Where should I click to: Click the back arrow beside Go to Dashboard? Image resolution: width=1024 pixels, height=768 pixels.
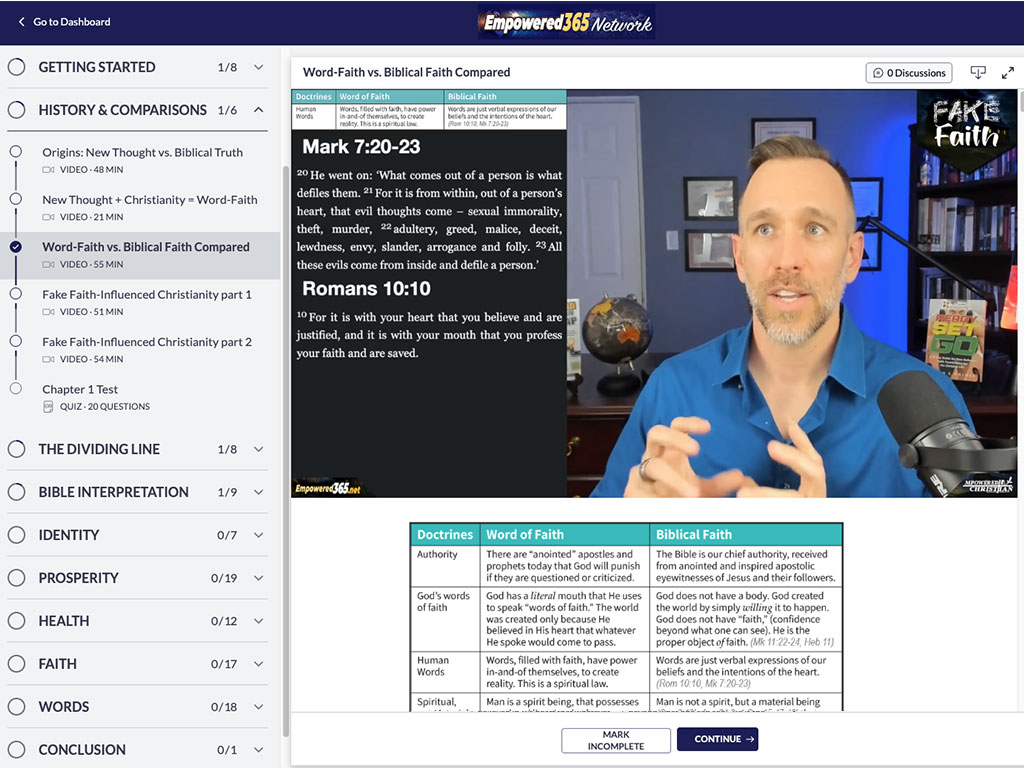pos(21,22)
